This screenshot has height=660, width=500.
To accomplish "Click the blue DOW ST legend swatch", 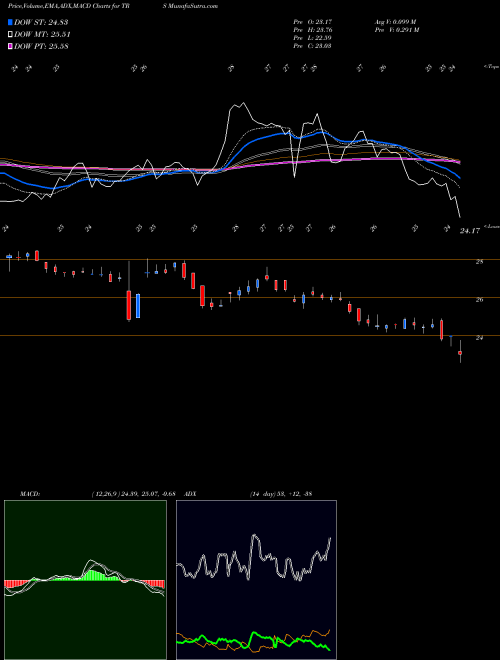I will point(10,22).
